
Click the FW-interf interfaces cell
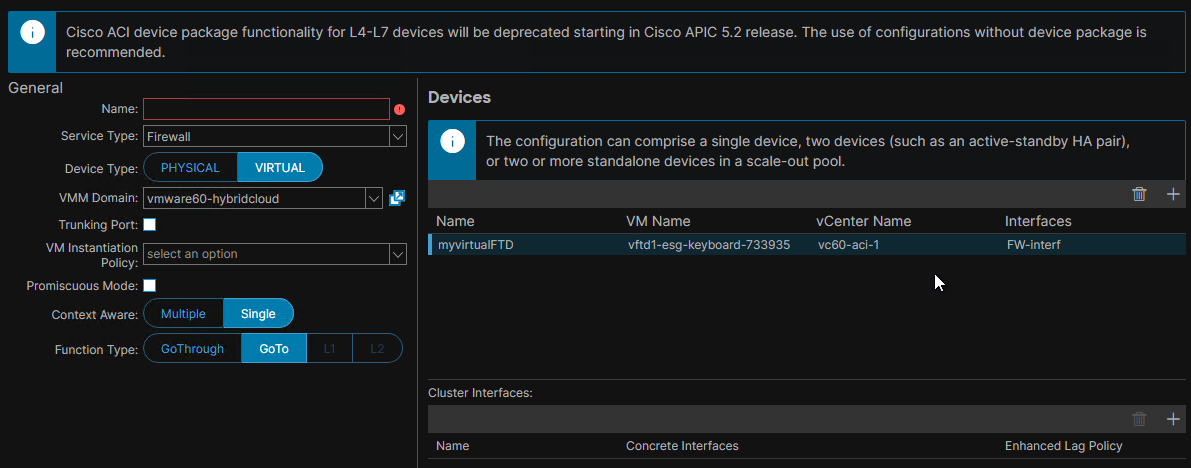tap(1034, 245)
